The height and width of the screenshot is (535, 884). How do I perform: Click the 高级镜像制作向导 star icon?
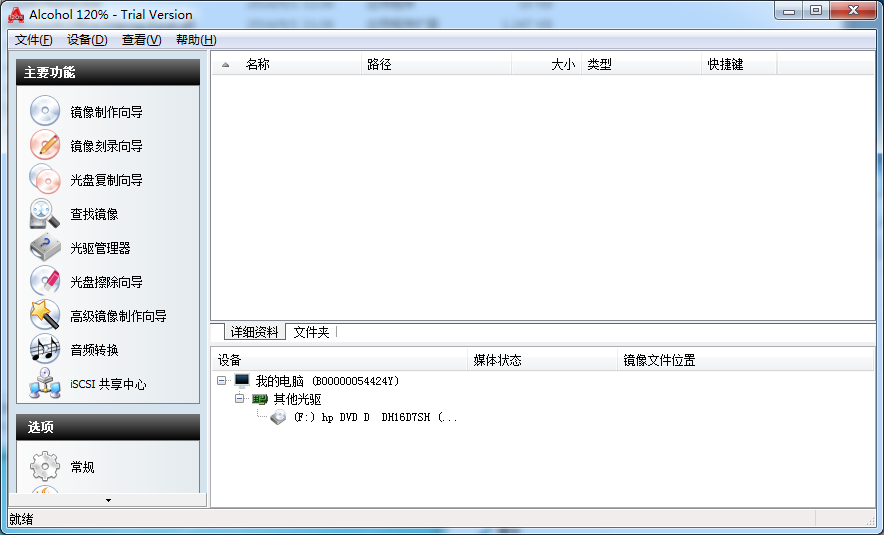pyautogui.click(x=45, y=315)
